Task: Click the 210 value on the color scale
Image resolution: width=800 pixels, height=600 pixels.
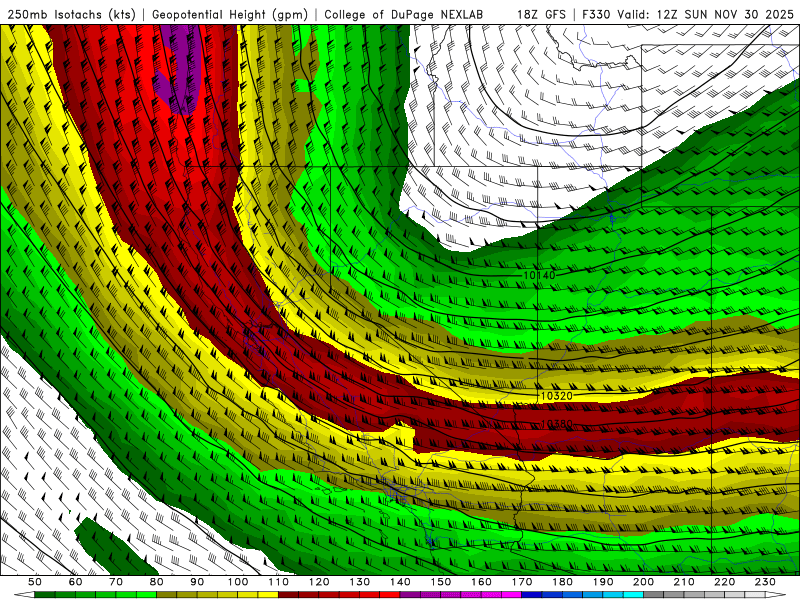Action: [x=684, y=582]
